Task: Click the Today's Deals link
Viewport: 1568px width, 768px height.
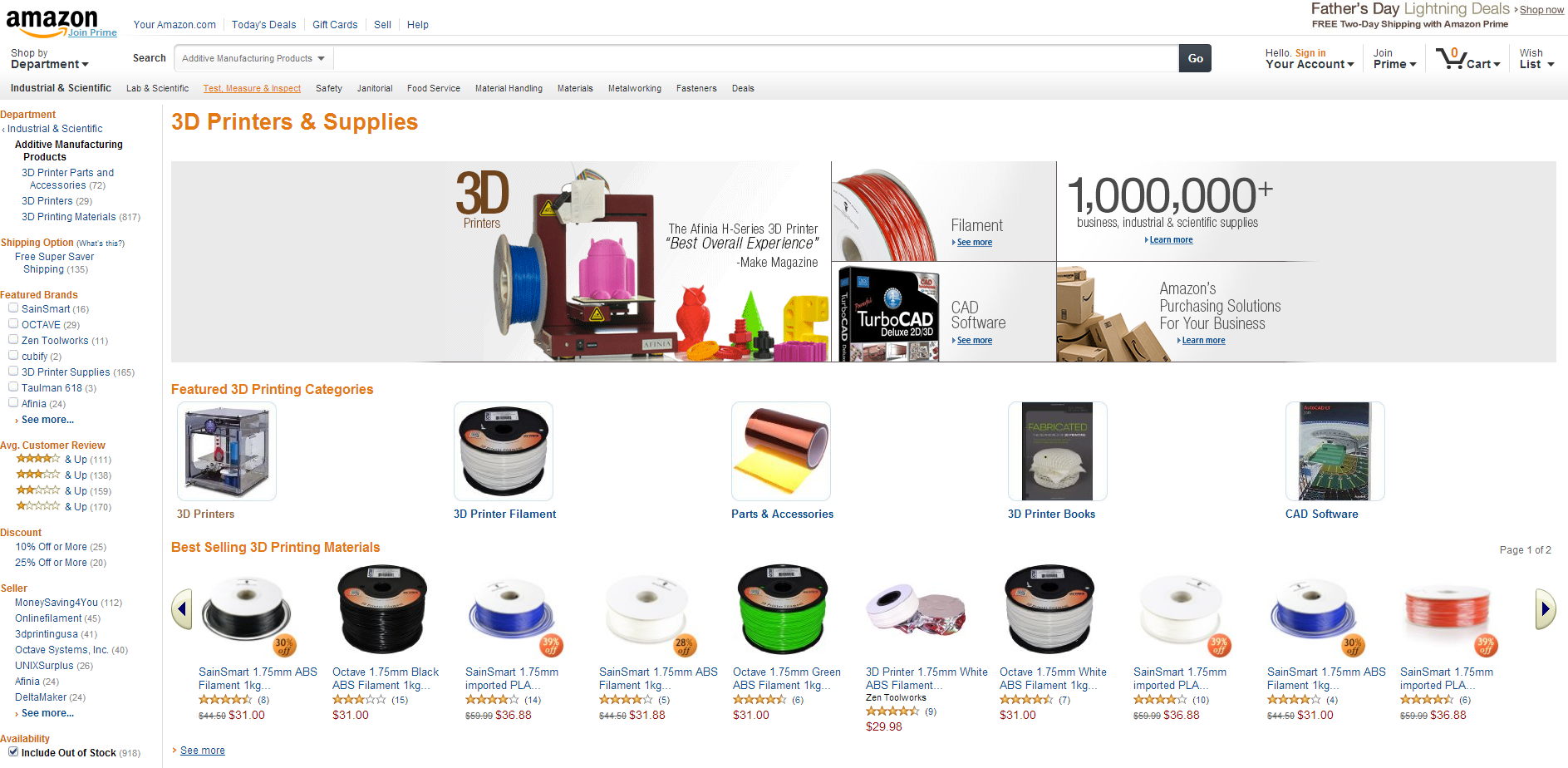Action: 263,25
